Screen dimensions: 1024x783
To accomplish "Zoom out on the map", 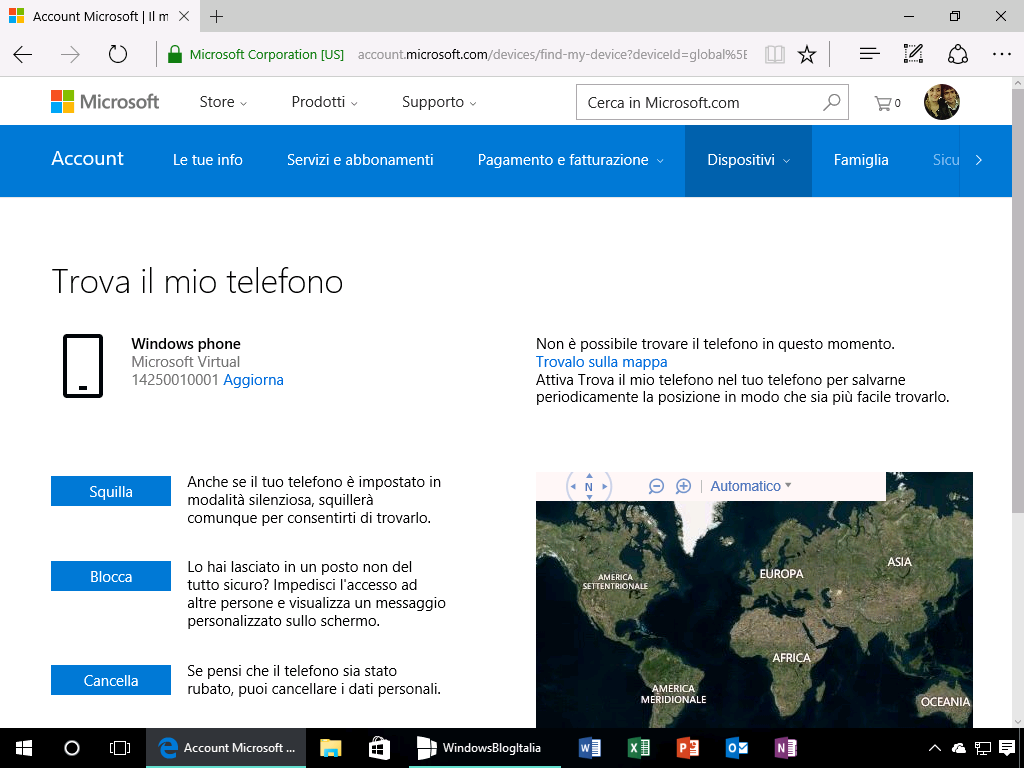I will tap(656, 486).
